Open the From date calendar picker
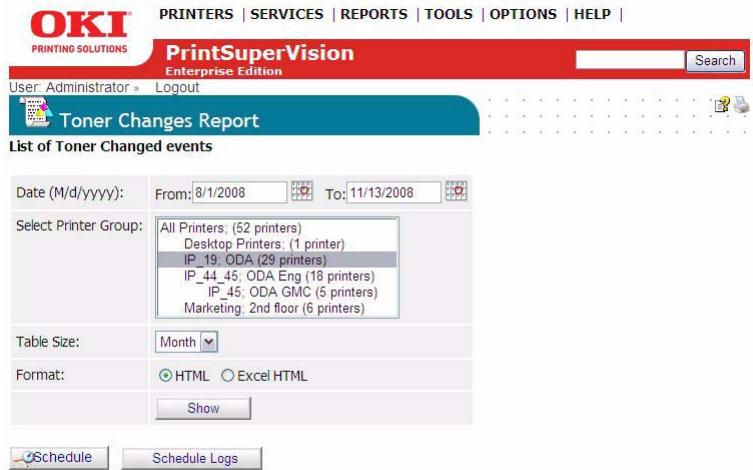 (x=302, y=191)
